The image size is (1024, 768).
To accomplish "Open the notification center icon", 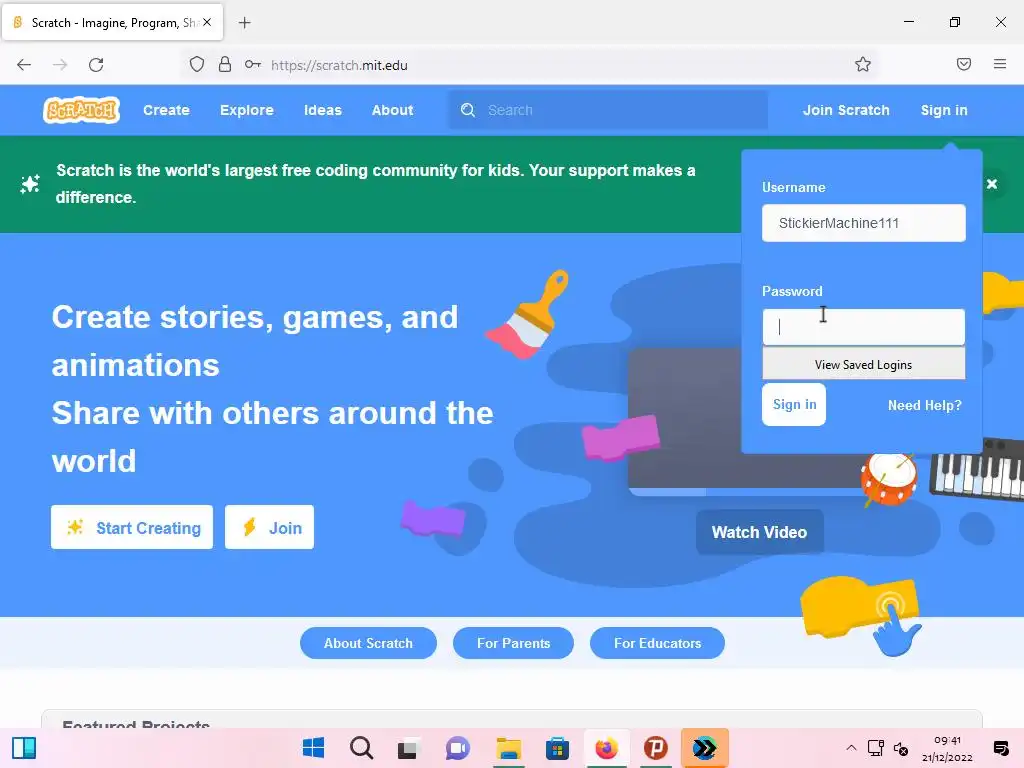I will pos(1000,748).
